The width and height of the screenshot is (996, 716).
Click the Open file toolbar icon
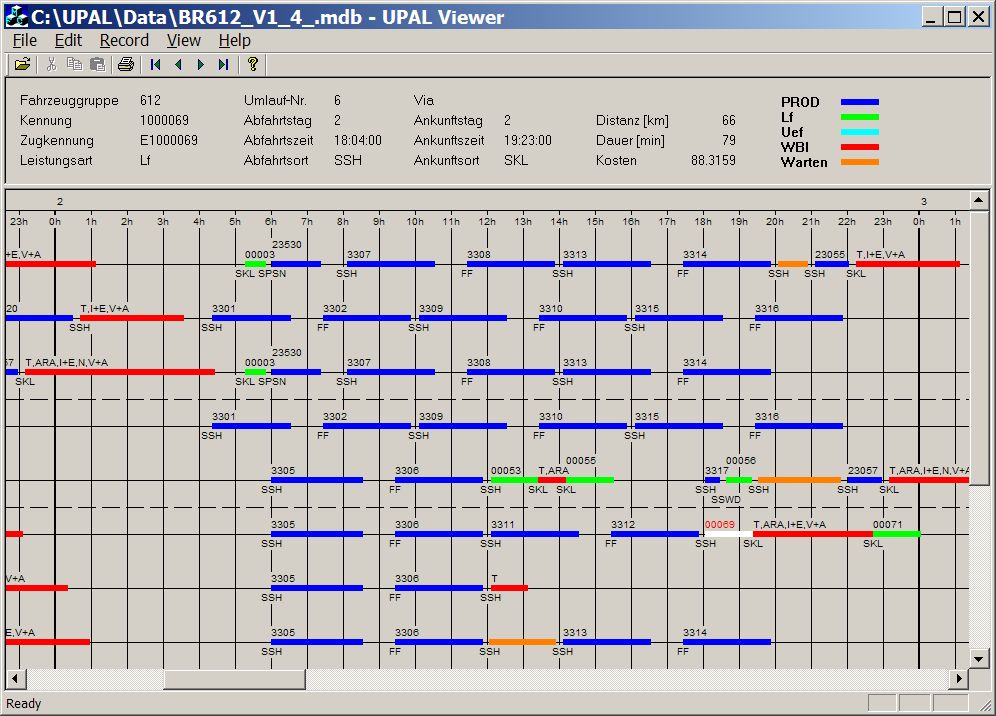tap(22, 65)
